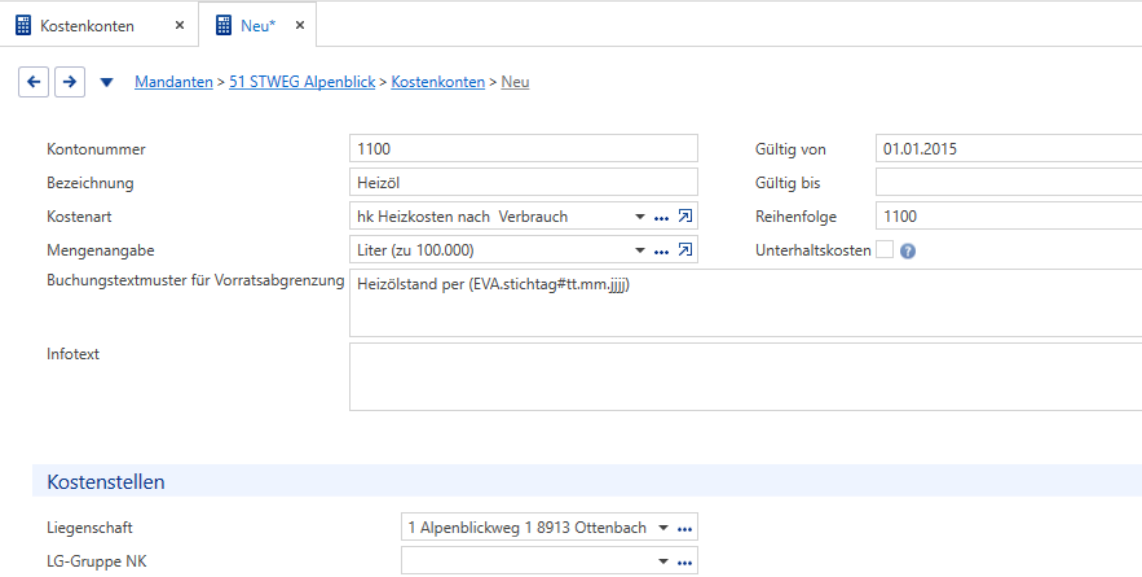Image resolution: width=1142 pixels, height=577 pixels.
Task: Click into the Bezeichnung field containing Heizöl
Action: point(524,182)
